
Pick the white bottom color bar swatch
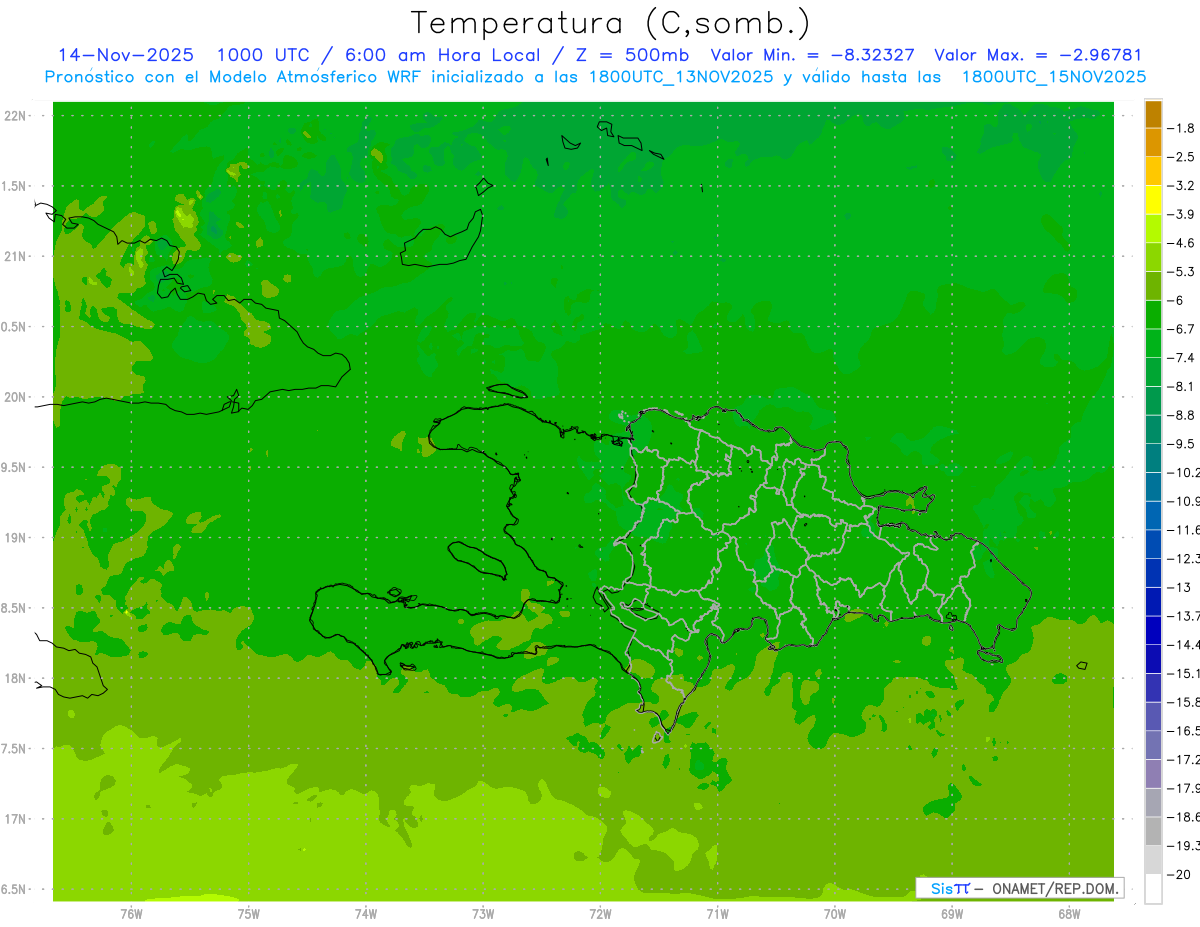coord(1154,888)
